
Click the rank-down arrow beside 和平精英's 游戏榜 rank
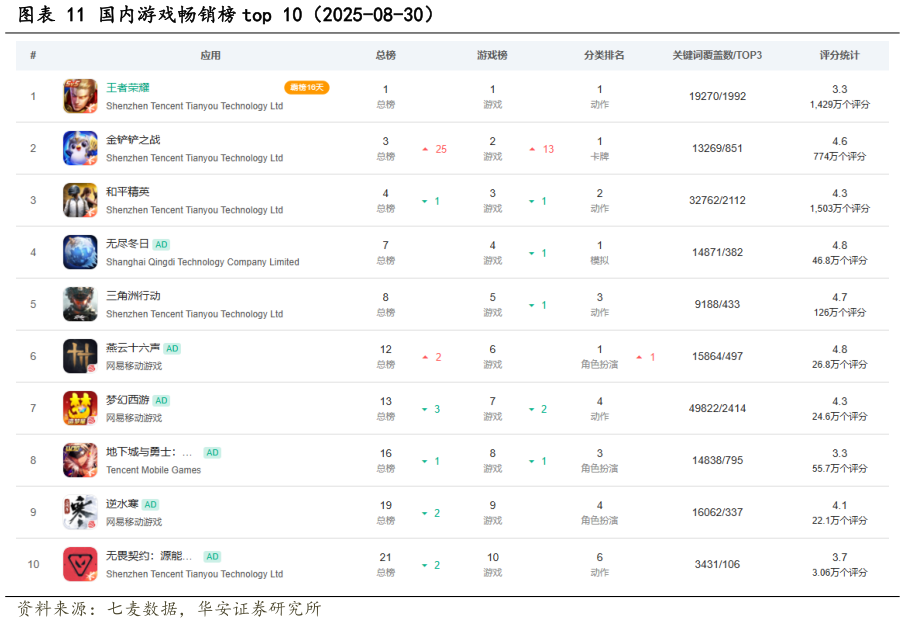(533, 200)
